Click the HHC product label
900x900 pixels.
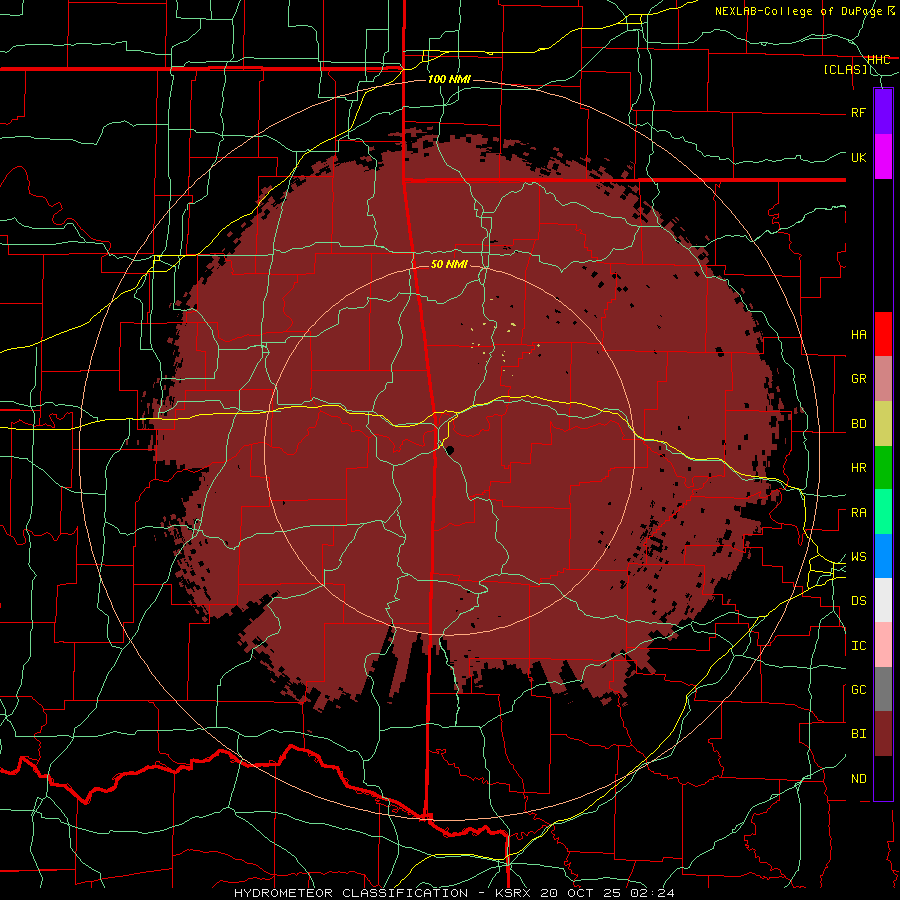coord(879,60)
